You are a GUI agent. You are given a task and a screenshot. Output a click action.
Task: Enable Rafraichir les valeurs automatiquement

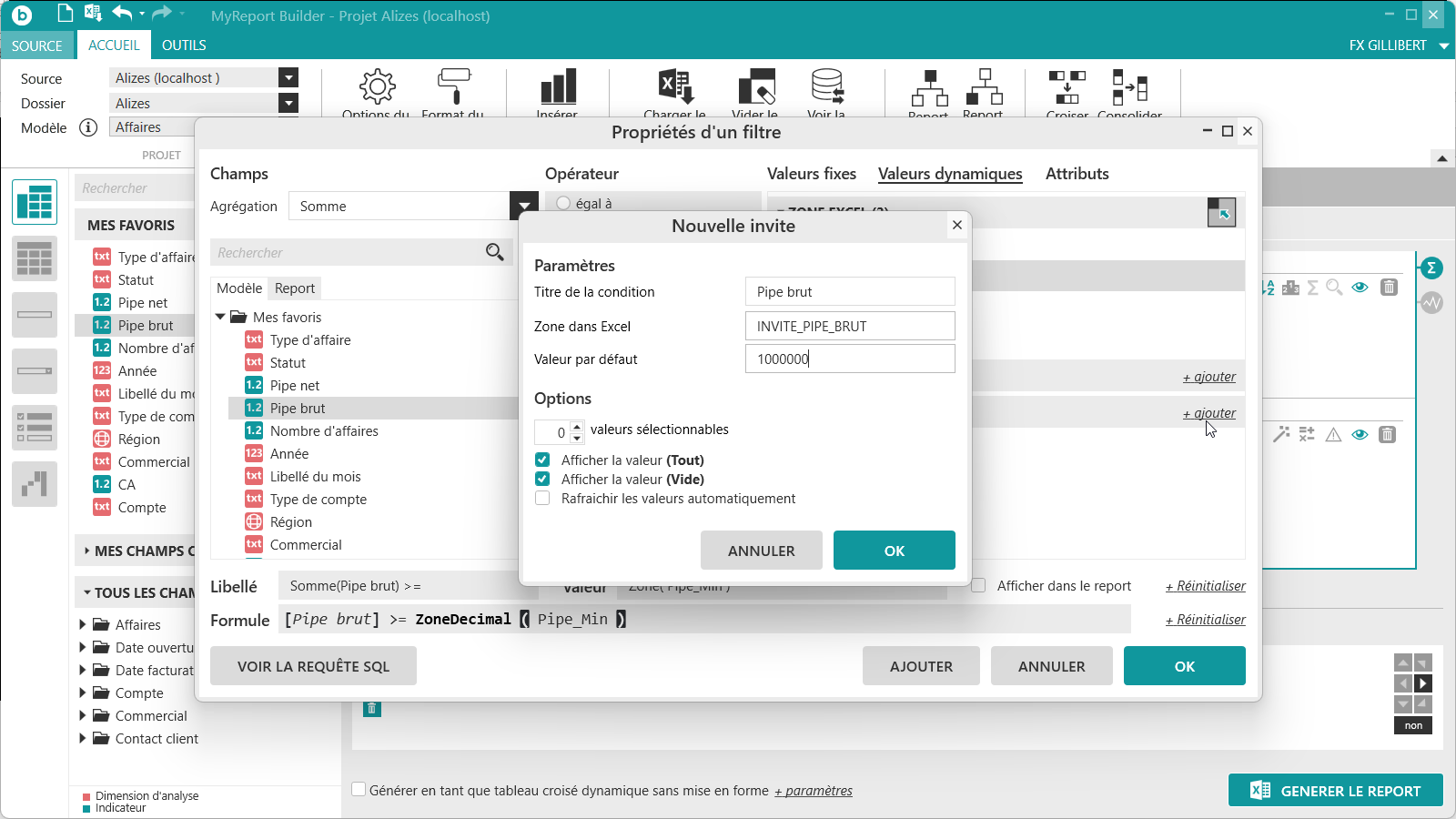point(542,499)
